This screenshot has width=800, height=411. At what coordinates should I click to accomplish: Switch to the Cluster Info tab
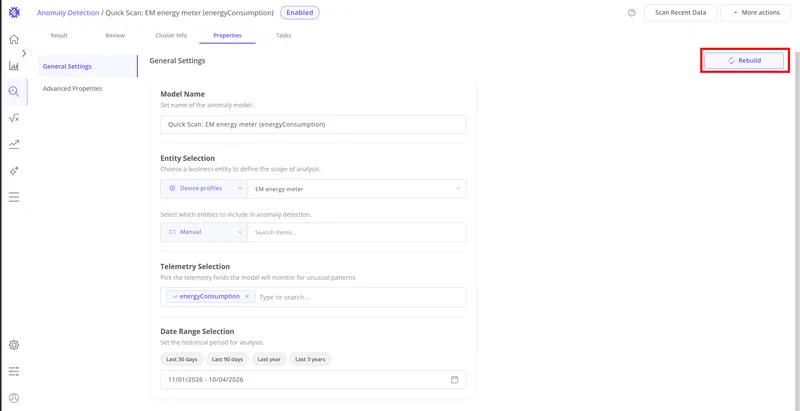pyautogui.click(x=171, y=36)
